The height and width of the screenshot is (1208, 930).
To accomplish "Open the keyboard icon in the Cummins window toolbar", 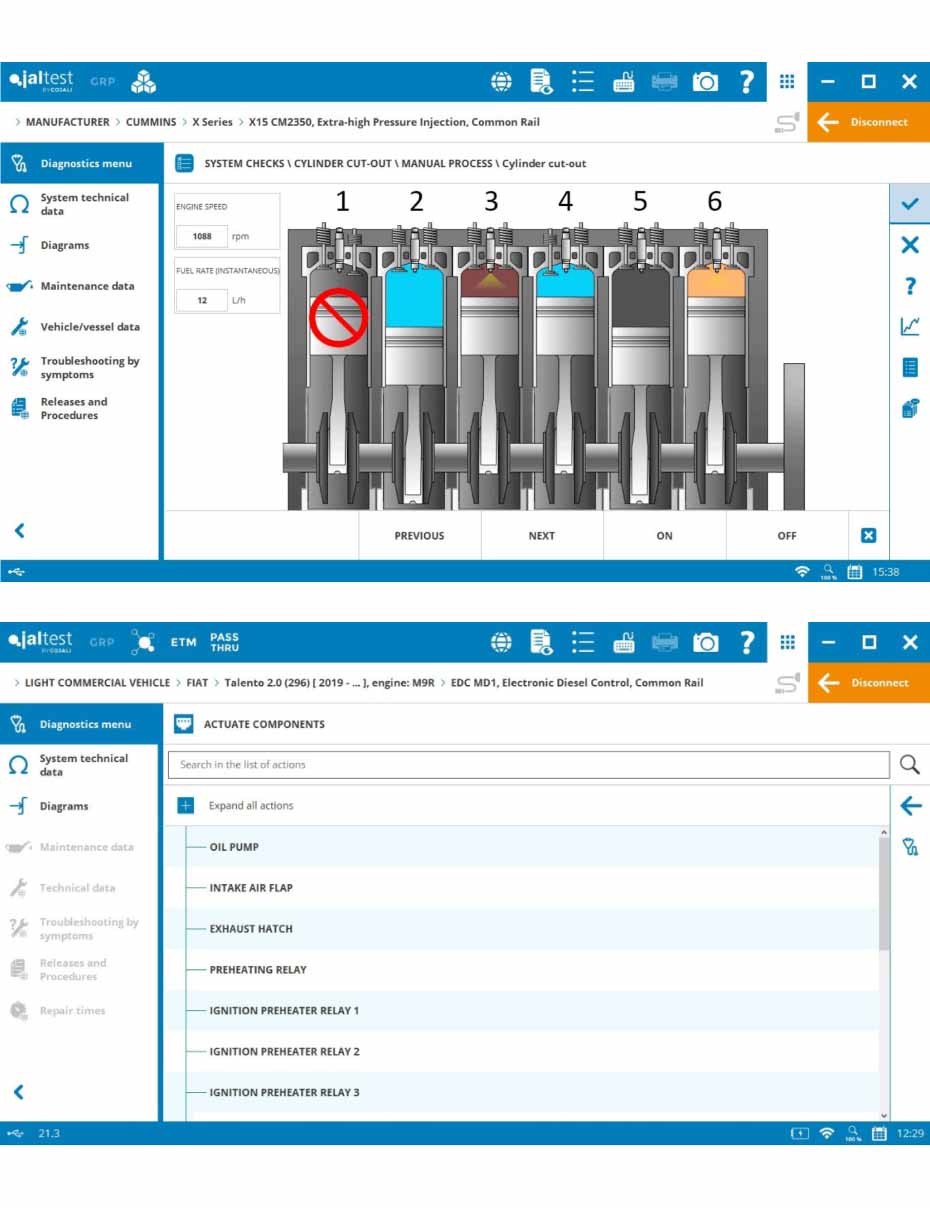I will tap(624, 82).
